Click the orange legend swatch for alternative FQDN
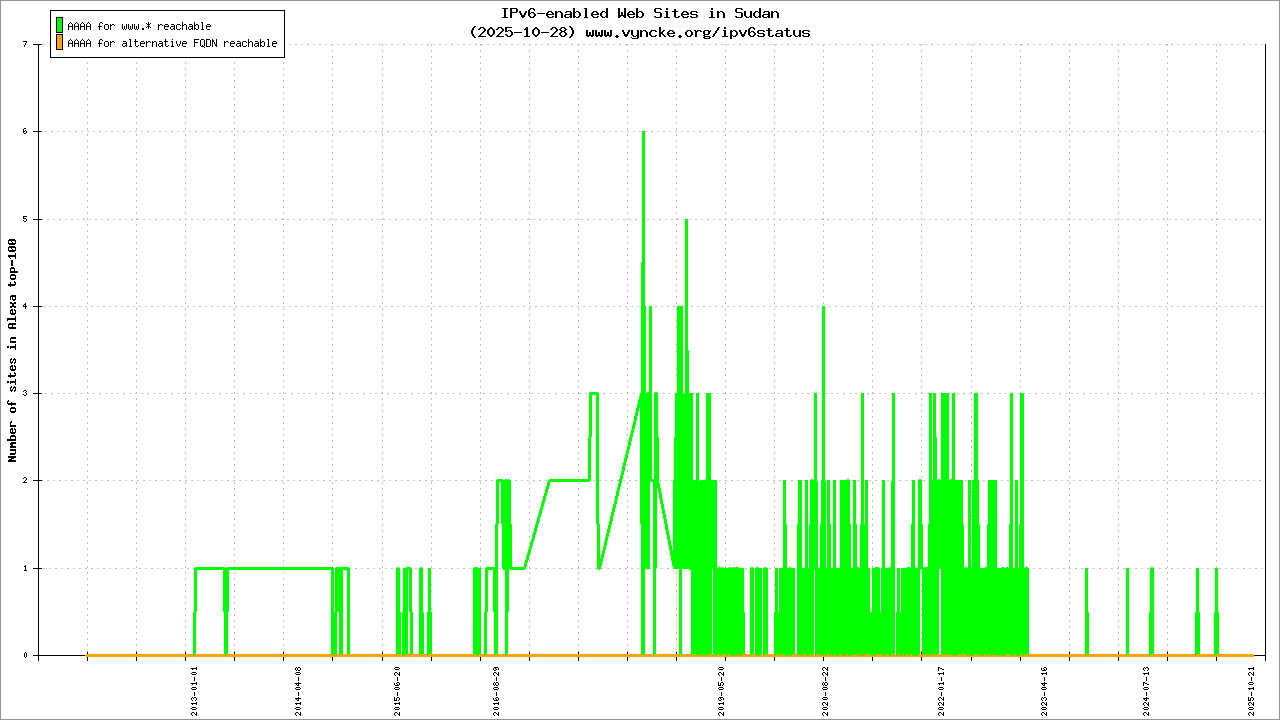 [x=60, y=43]
